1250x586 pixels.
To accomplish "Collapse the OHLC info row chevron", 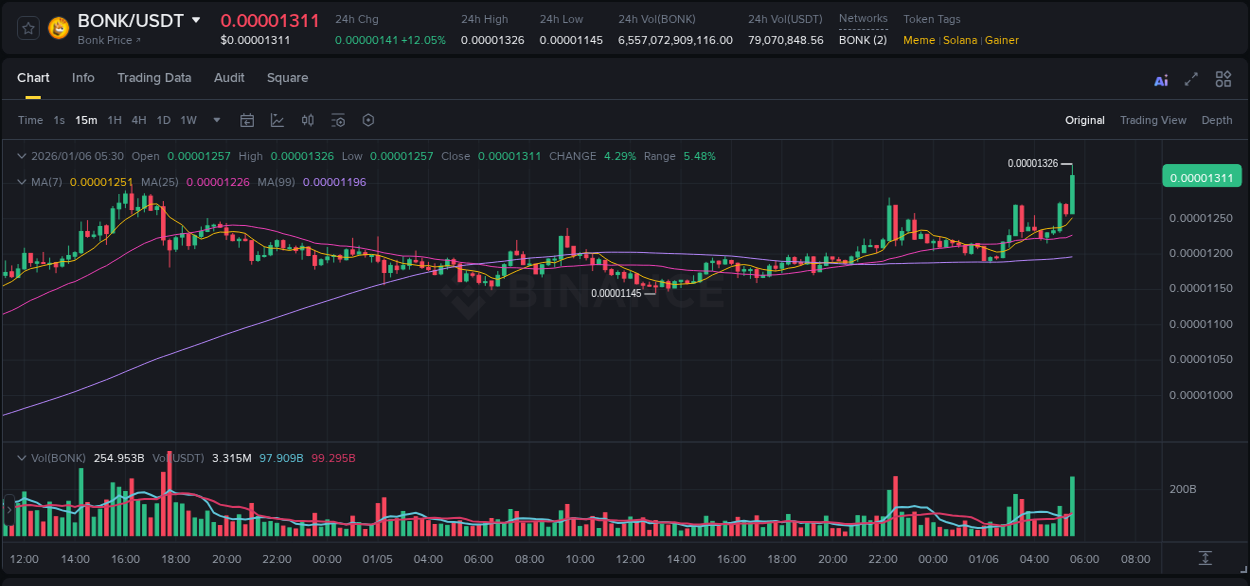I will coord(22,156).
